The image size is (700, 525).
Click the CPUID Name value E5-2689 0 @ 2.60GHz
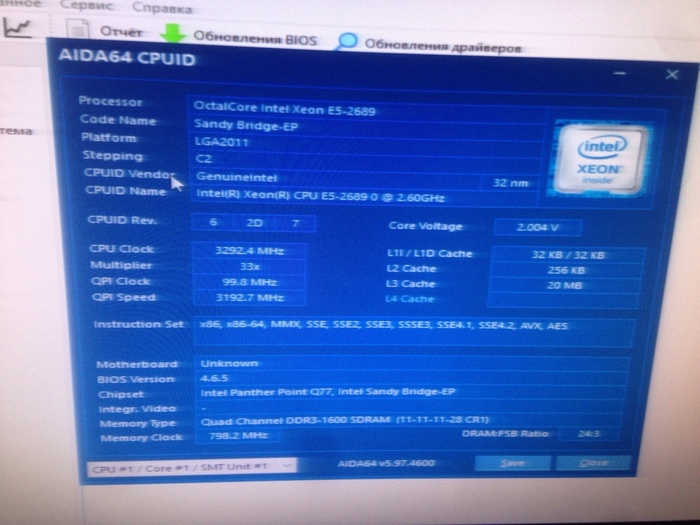click(x=320, y=195)
